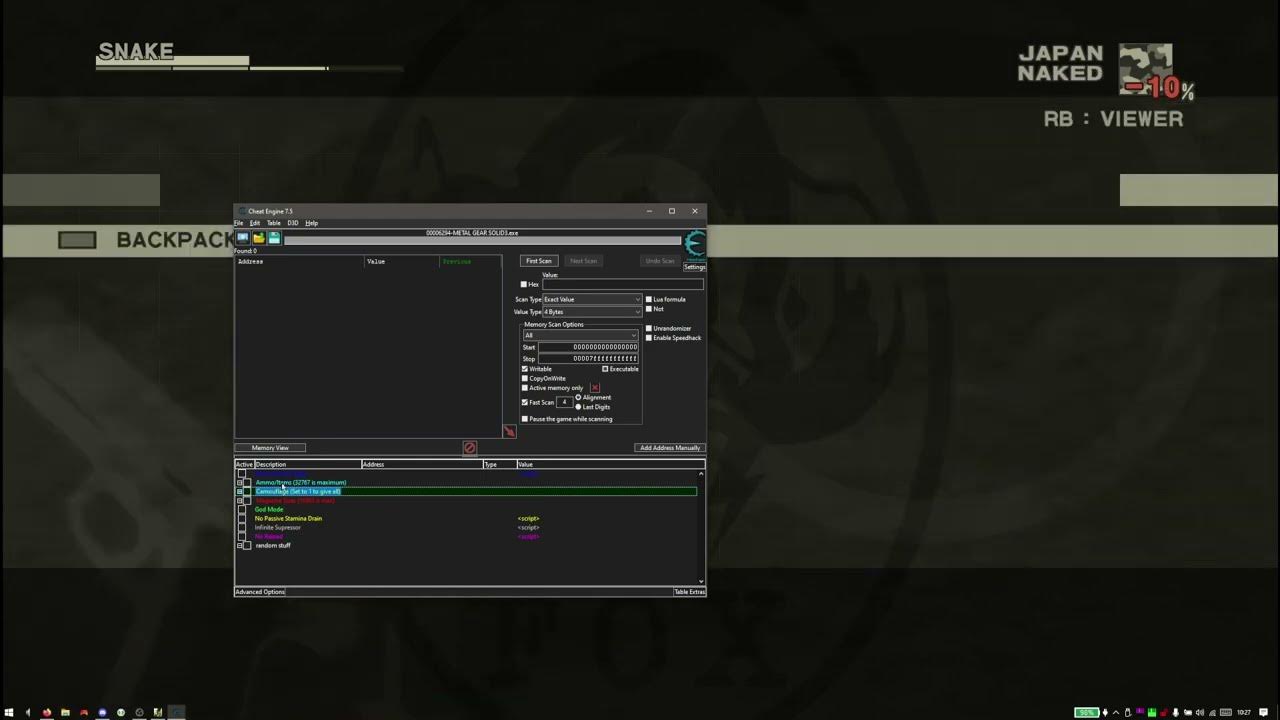Click the results Address column header
Viewport: 1280px width, 720px height.
pyautogui.click(x=300, y=261)
